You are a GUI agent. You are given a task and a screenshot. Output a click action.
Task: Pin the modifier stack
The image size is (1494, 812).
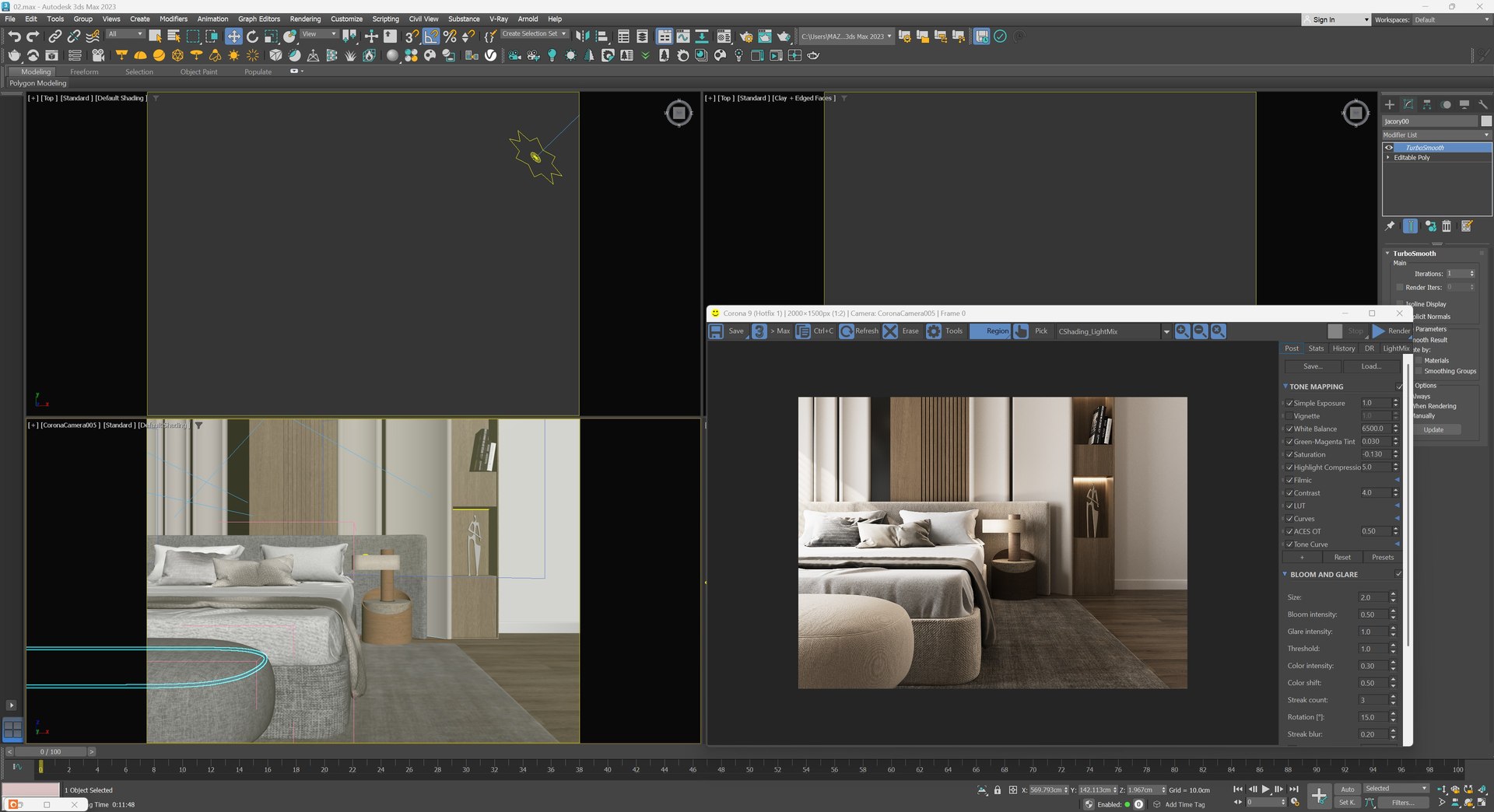(x=1390, y=226)
